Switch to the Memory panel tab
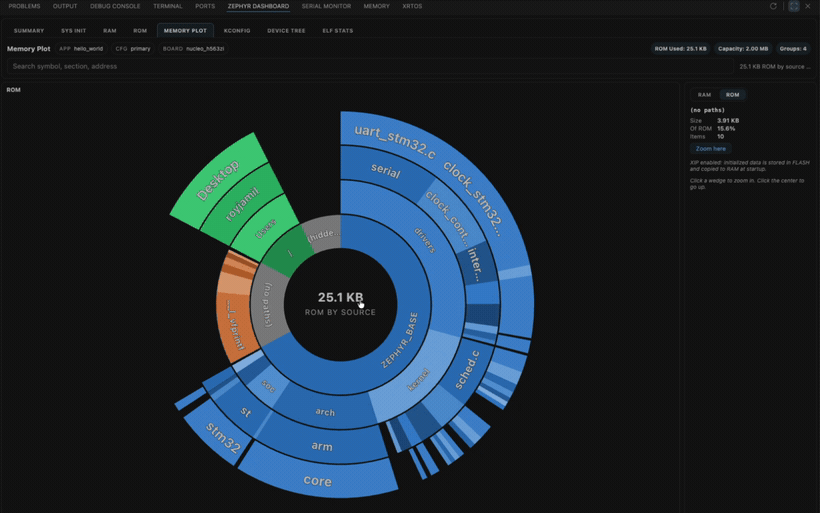 [377, 6]
